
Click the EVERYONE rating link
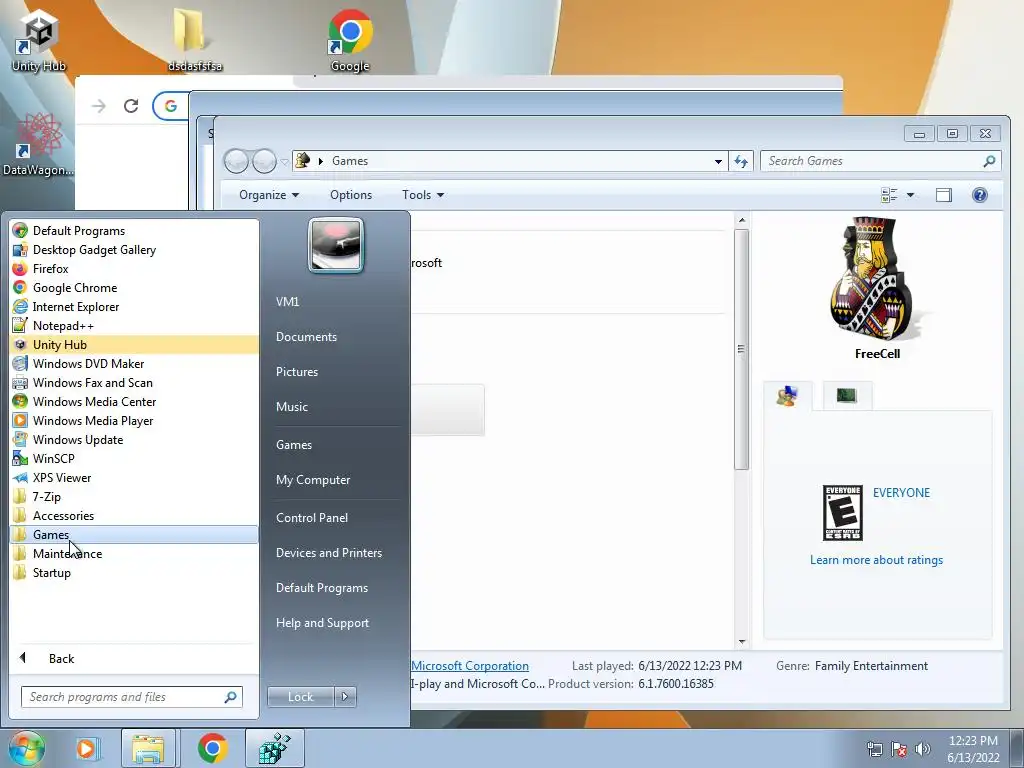pos(901,493)
